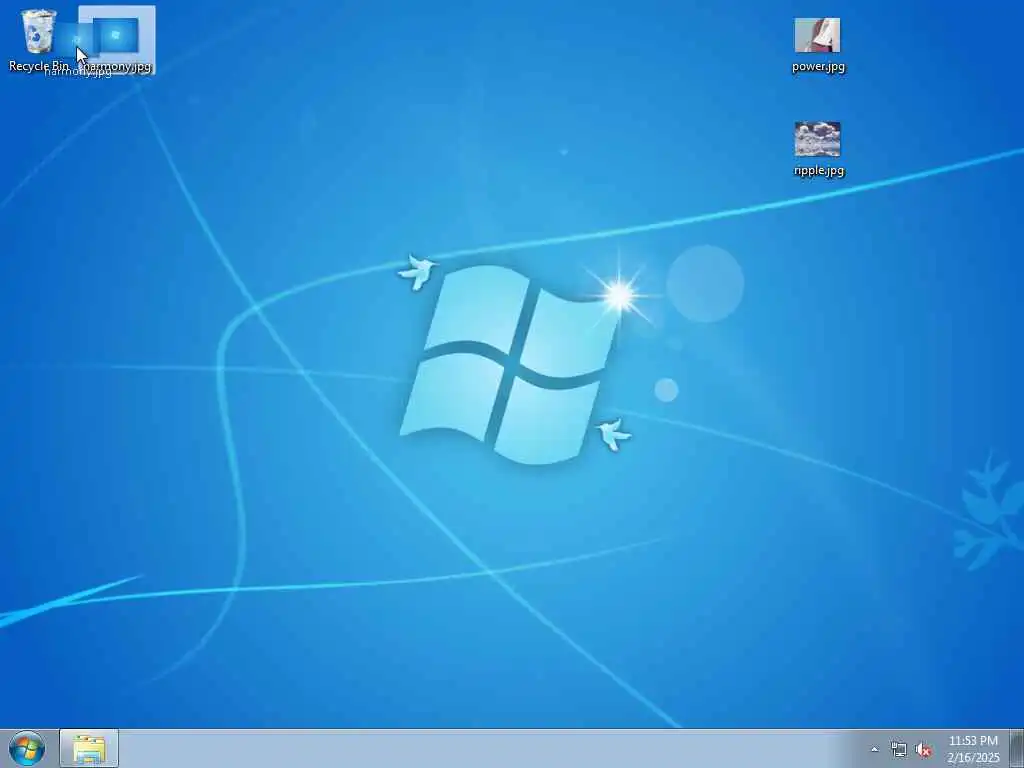Open the network status tray icon
The width and height of the screenshot is (1024, 768).
click(x=899, y=750)
